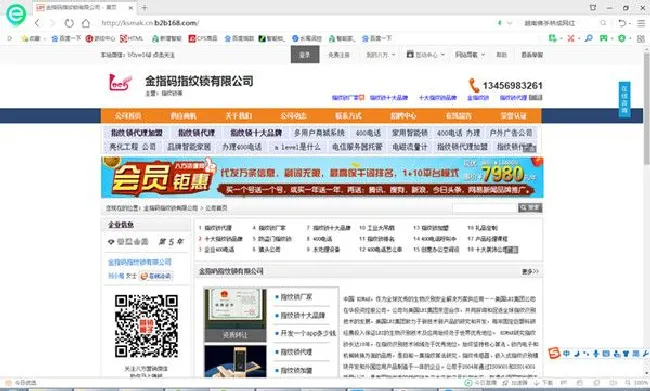The image size is (650, 391).
Task: Click the browser back arrow
Action: pos(37,23)
